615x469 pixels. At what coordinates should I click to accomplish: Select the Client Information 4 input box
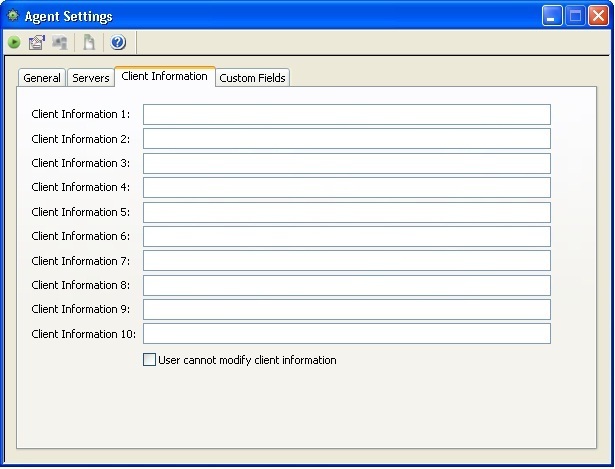tap(347, 187)
